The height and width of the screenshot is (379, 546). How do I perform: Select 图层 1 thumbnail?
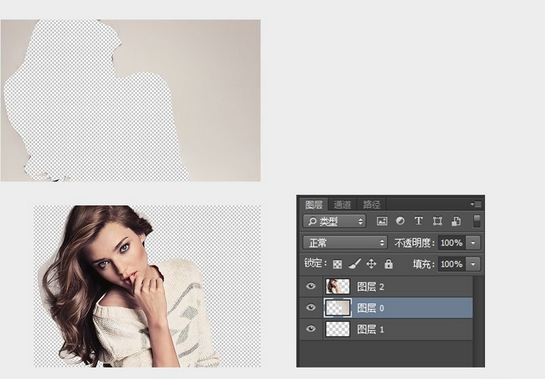tap(337, 329)
